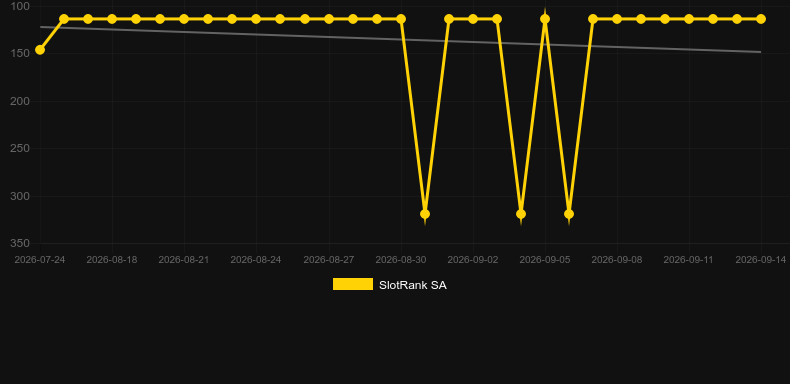Click the x-axis label 2026-07-24

pos(40,260)
